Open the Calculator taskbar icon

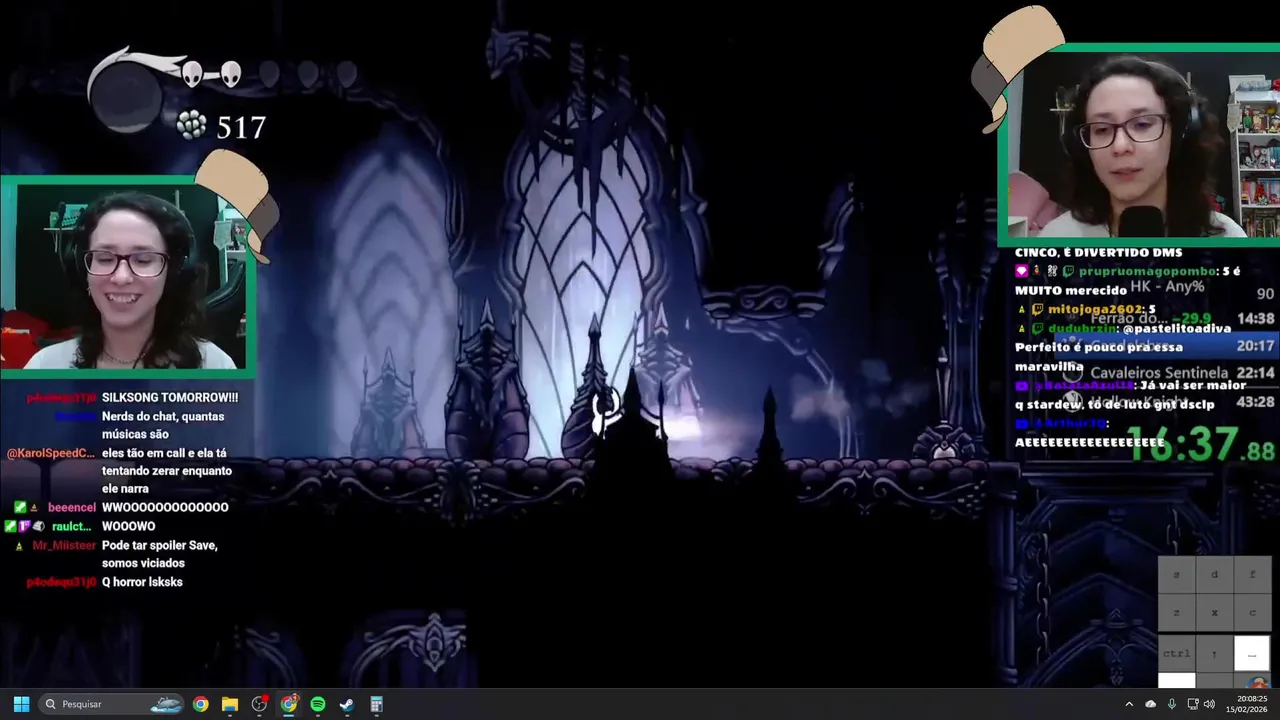click(377, 704)
